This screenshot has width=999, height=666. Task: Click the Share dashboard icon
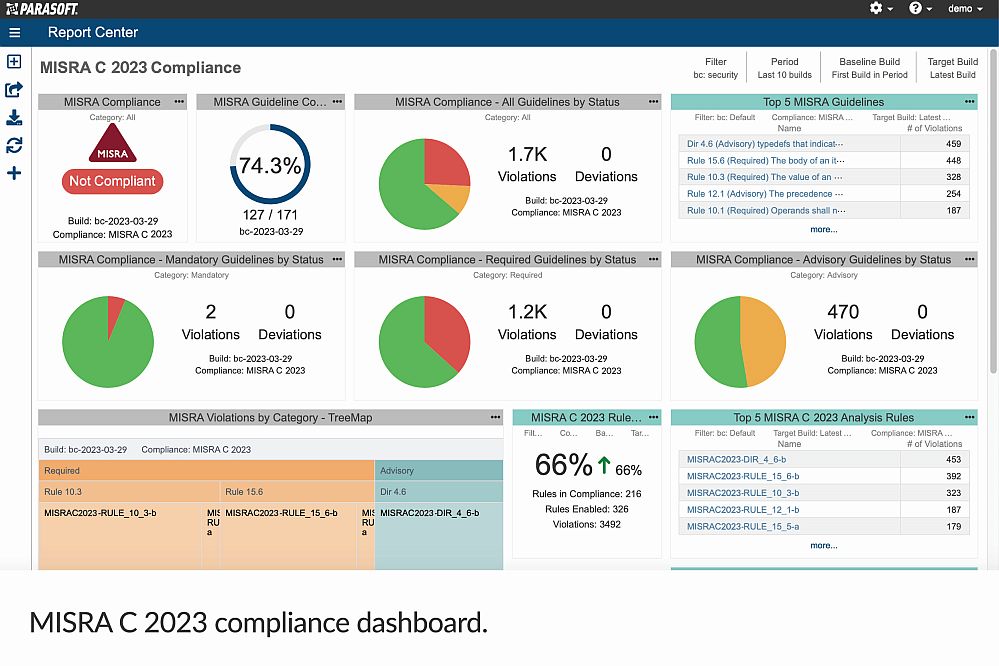click(x=14, y=90)
